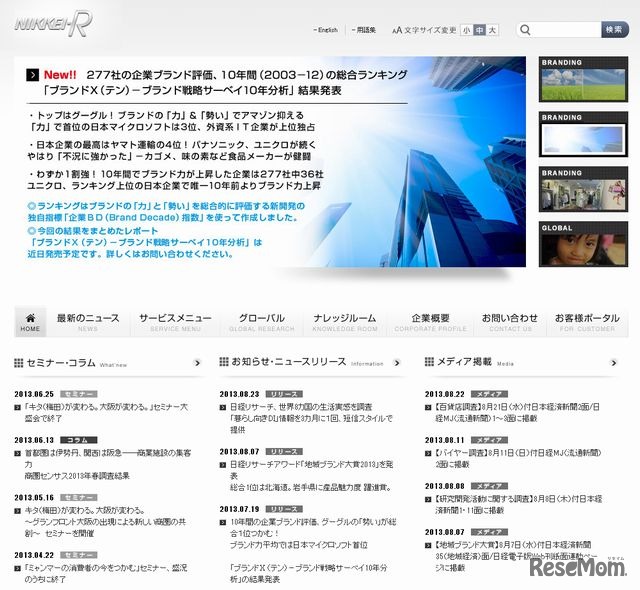The image size is (640, 590).
Task: Open the GLOBAL child photo thumbnail
Action: 583,244
